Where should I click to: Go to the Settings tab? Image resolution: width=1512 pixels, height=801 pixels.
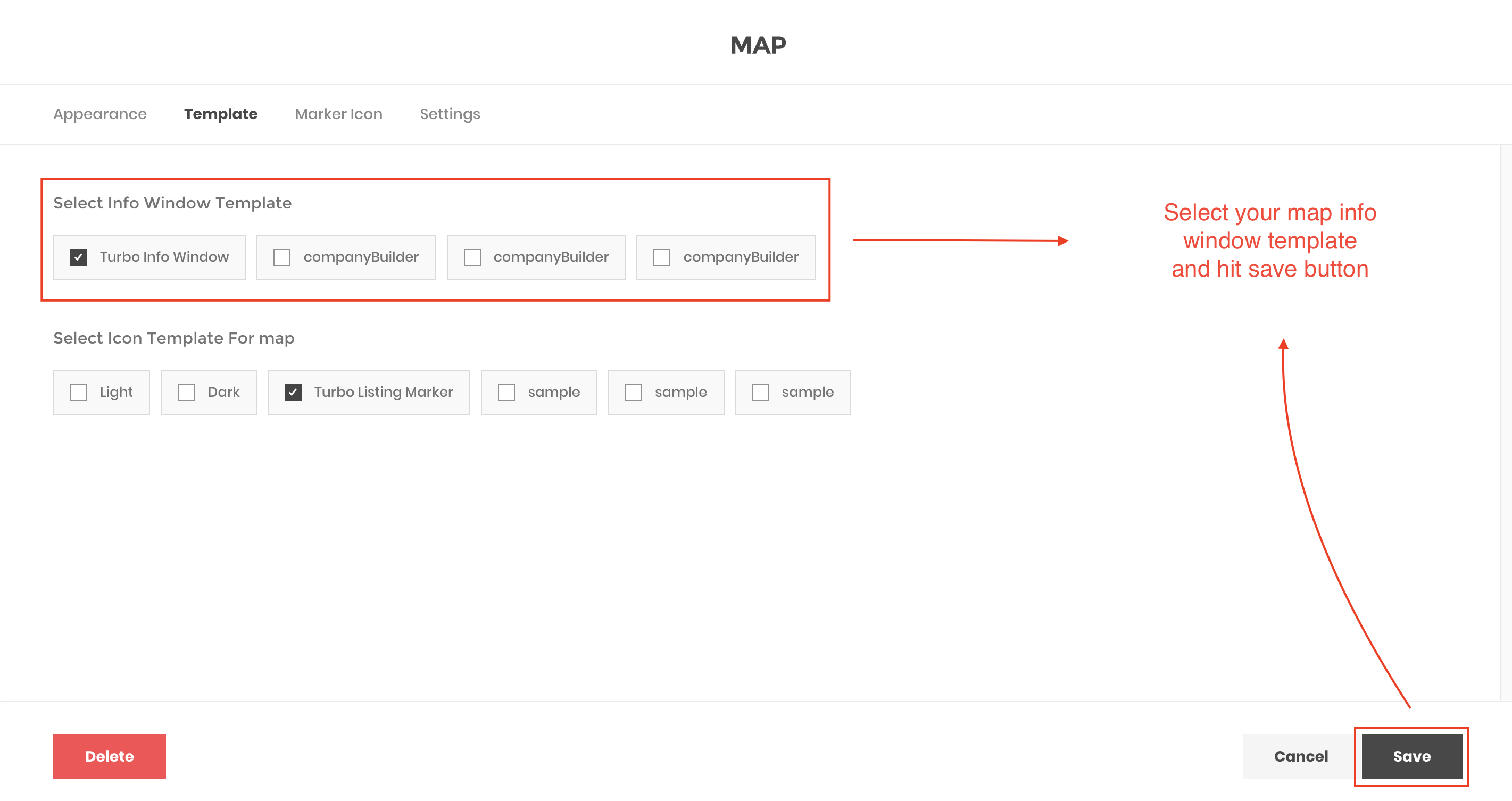click(x=450, y=114)
